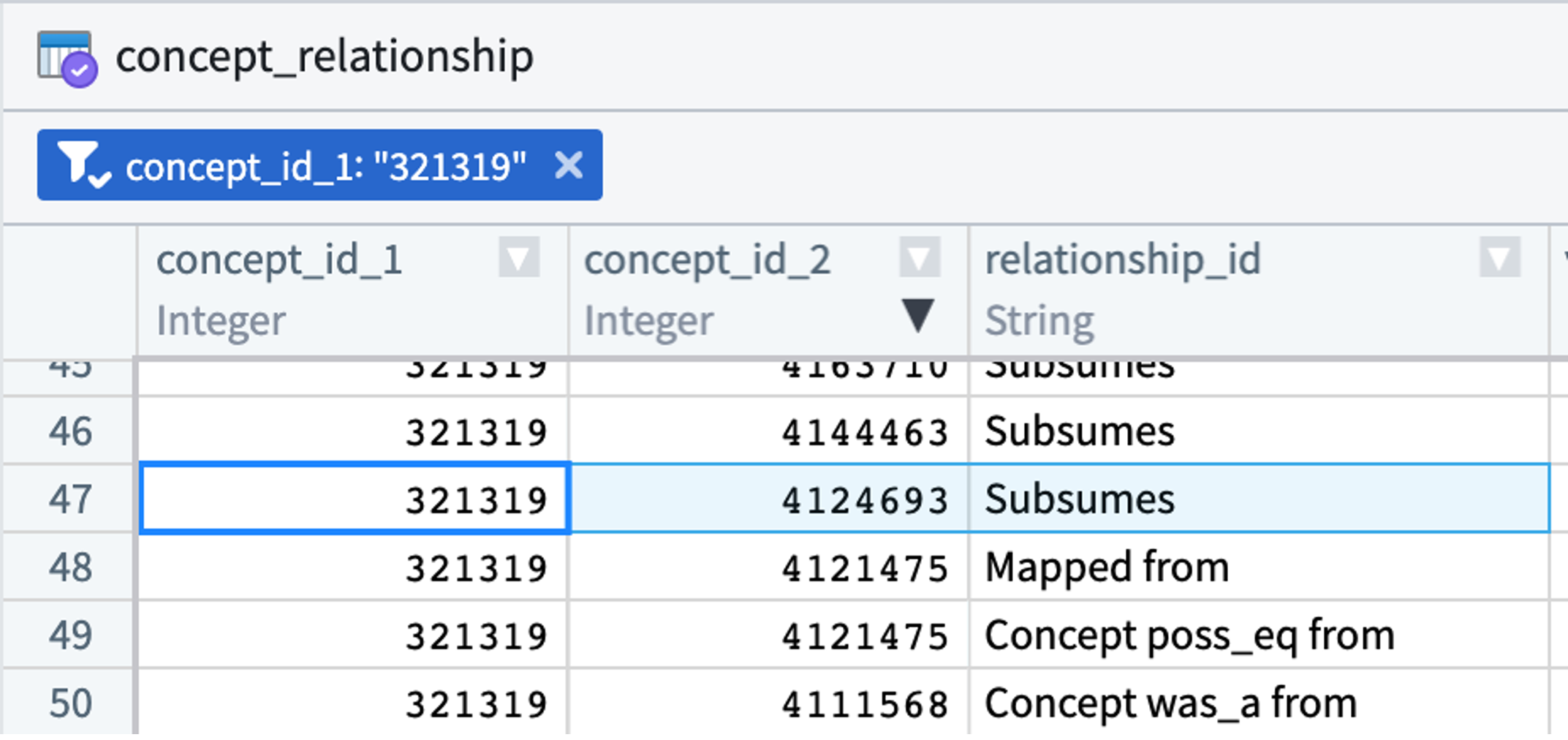Click the Mapped from relationship cell
1568x740 pixels.
[1107, 567]
